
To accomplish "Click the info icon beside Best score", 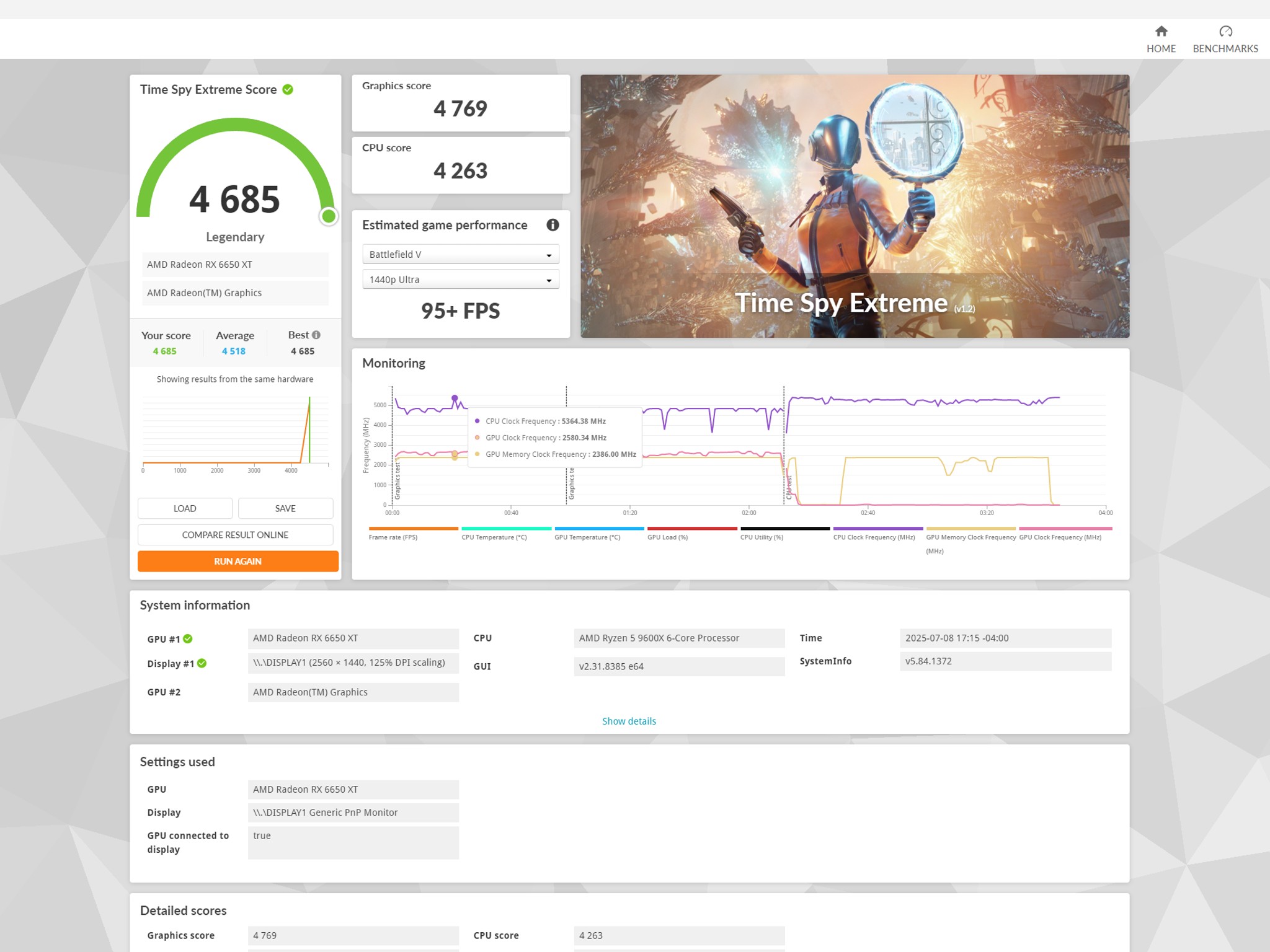I will (x=316, y=335).
